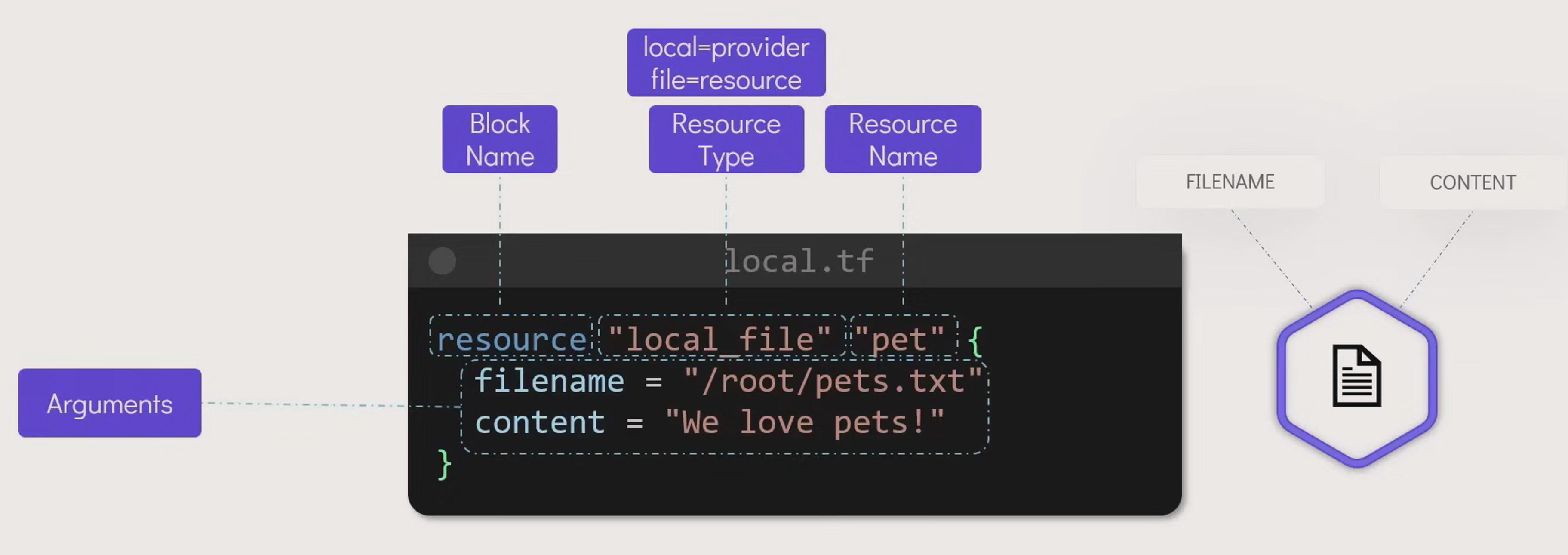Click the content argument key
Screen dimensions: 1568x555
click(x=540, y=422)
